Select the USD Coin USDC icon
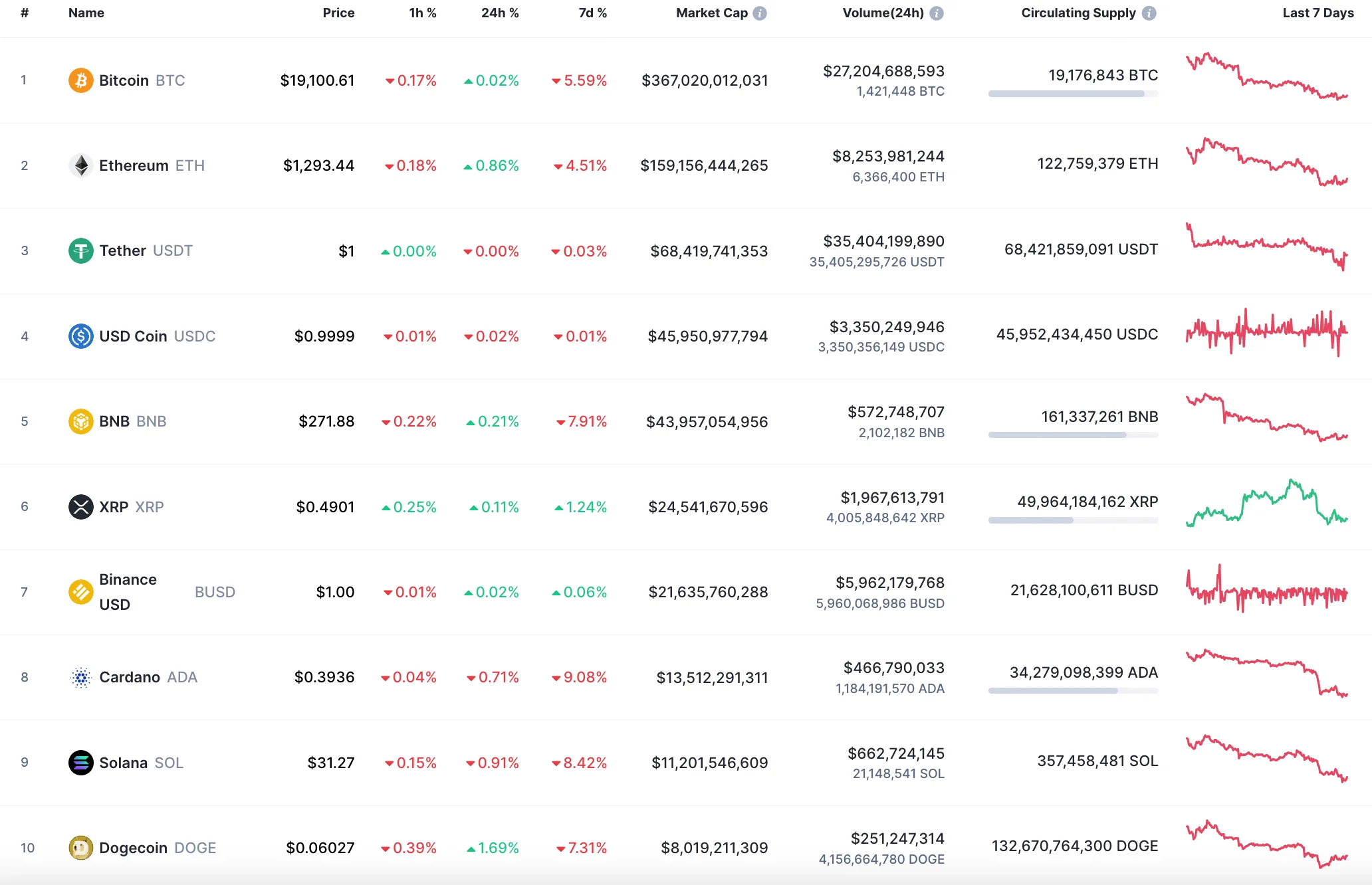 pyautogui.click(x=80, y=336)
